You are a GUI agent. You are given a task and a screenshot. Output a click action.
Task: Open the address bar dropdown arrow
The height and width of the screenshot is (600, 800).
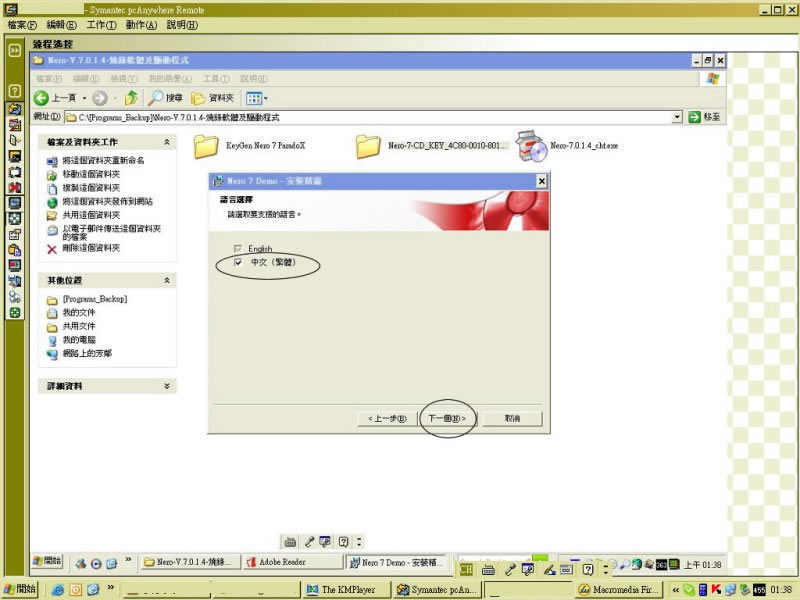pyautogui.click(x=677, y=117)
